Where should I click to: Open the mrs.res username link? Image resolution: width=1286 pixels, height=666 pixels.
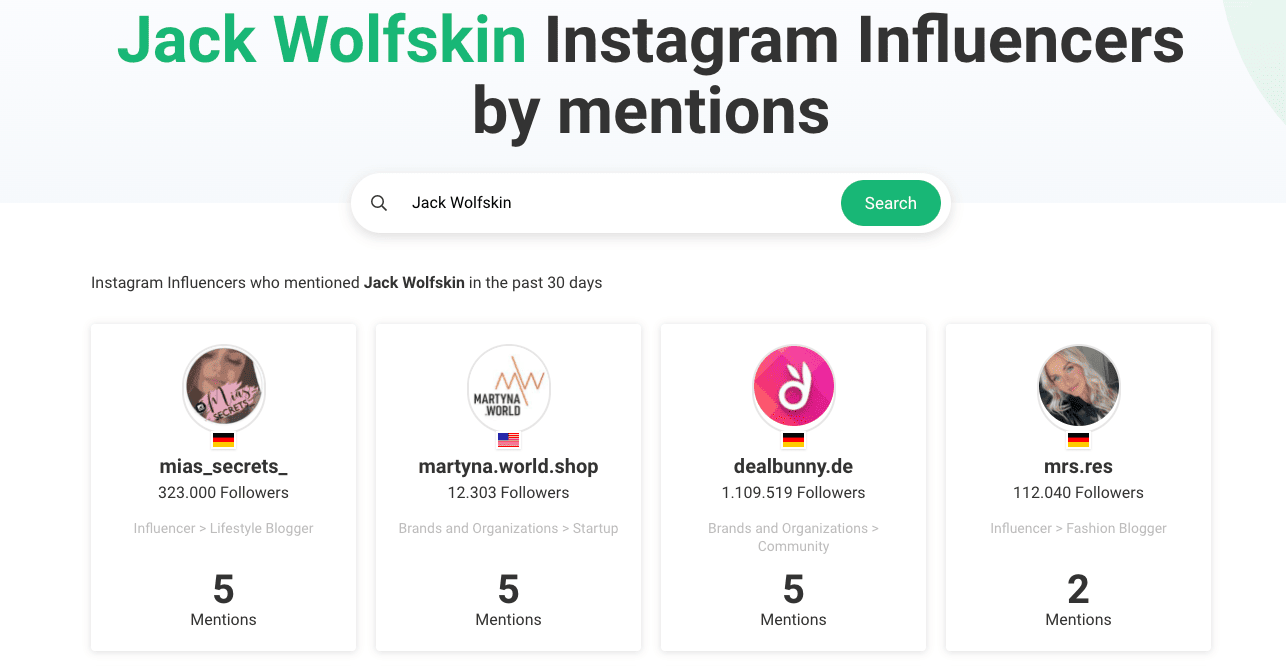click(x=1078, y=466)
